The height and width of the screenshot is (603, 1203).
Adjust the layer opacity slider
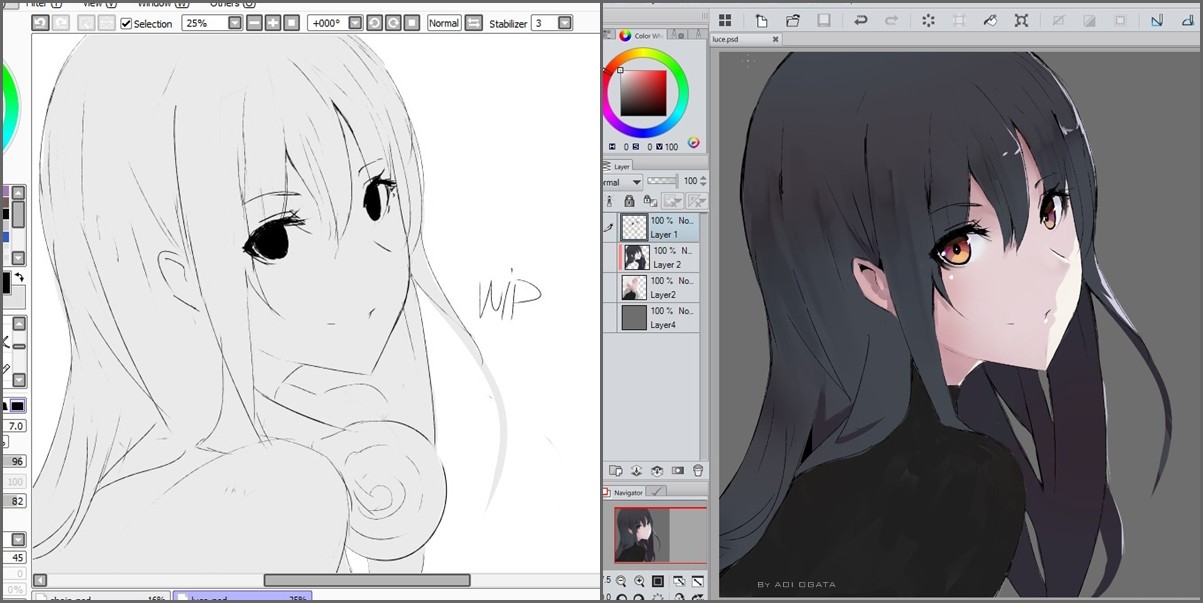pos(662,181)
